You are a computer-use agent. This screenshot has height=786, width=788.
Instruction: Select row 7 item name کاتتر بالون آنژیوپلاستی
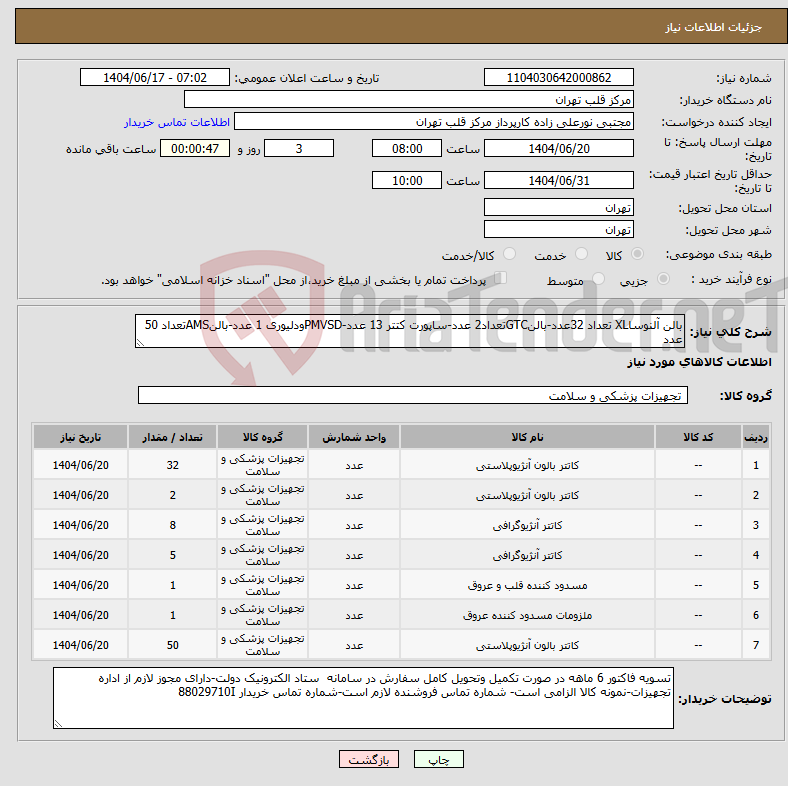click(x=527, y=645)
